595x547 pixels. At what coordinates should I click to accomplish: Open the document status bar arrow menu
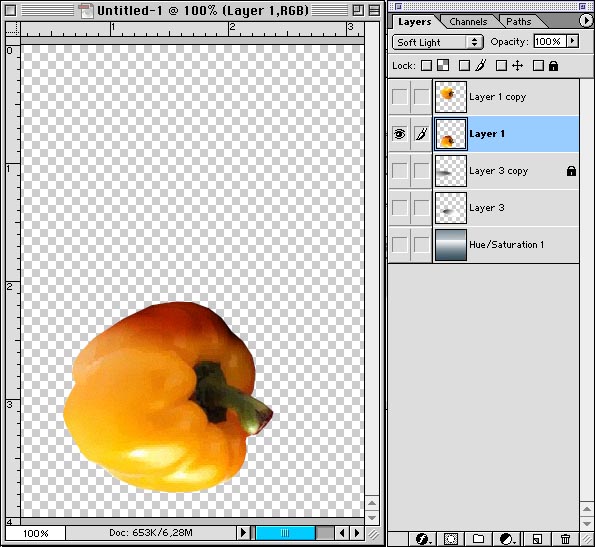click(243, 533)
